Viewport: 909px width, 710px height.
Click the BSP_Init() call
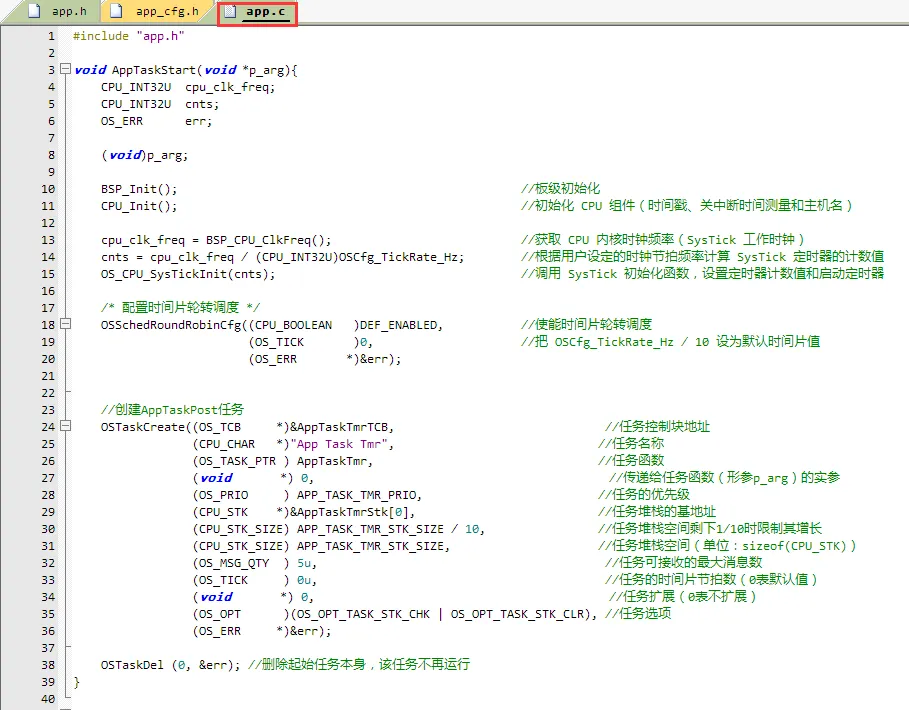coord(138,189)
